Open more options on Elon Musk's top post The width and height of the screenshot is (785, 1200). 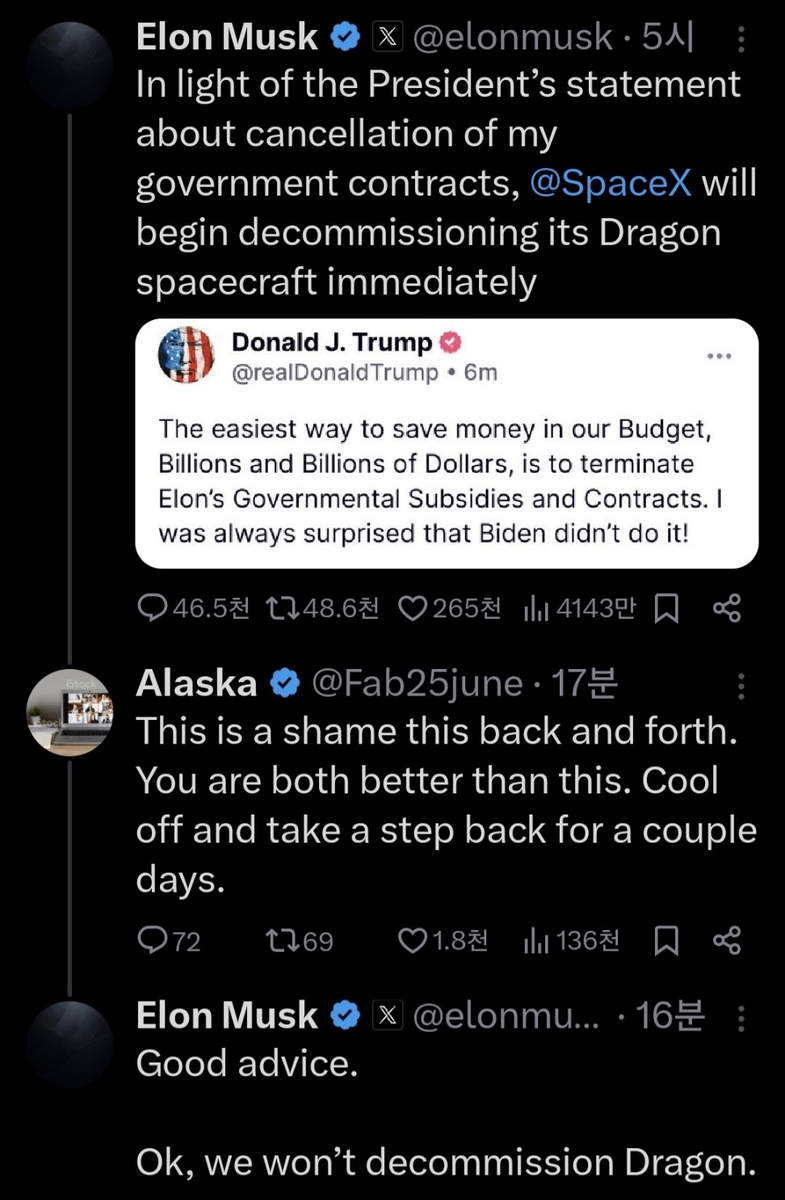(x=741, y=38)
